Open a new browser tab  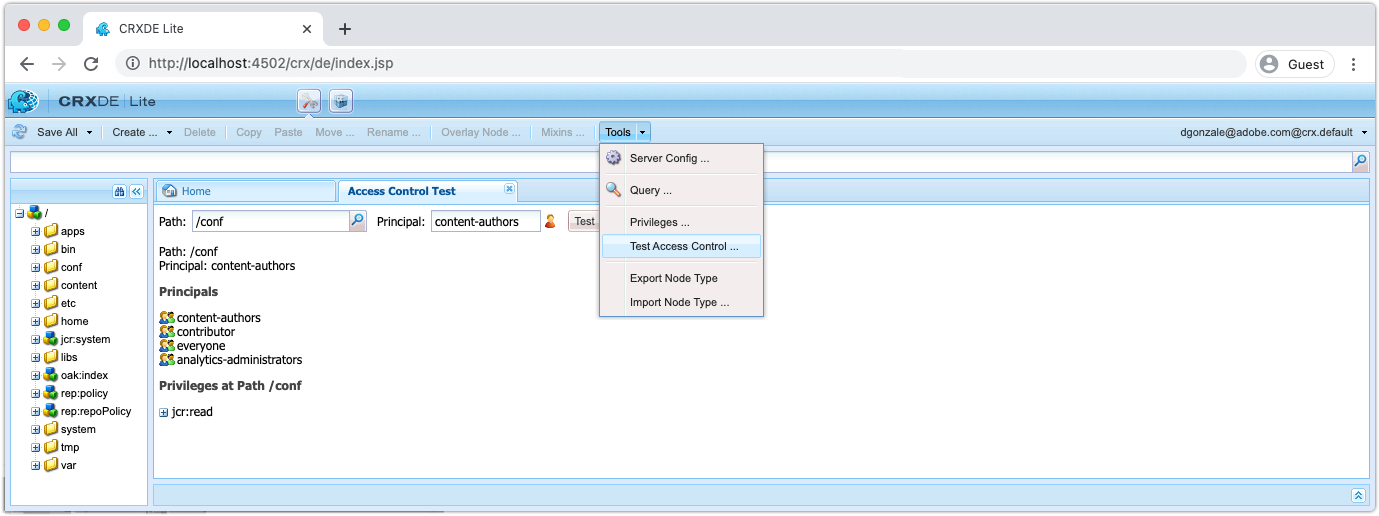[345, 29]
